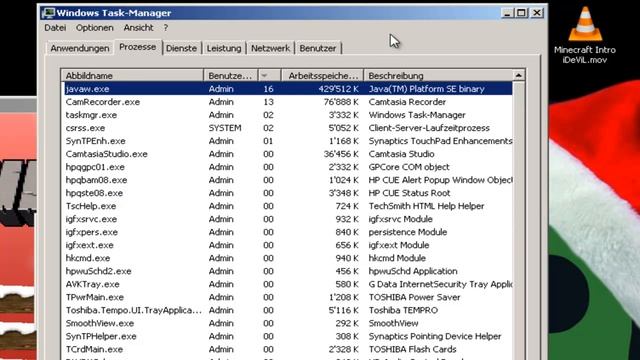Open the ? help menu

pos(166,28)
